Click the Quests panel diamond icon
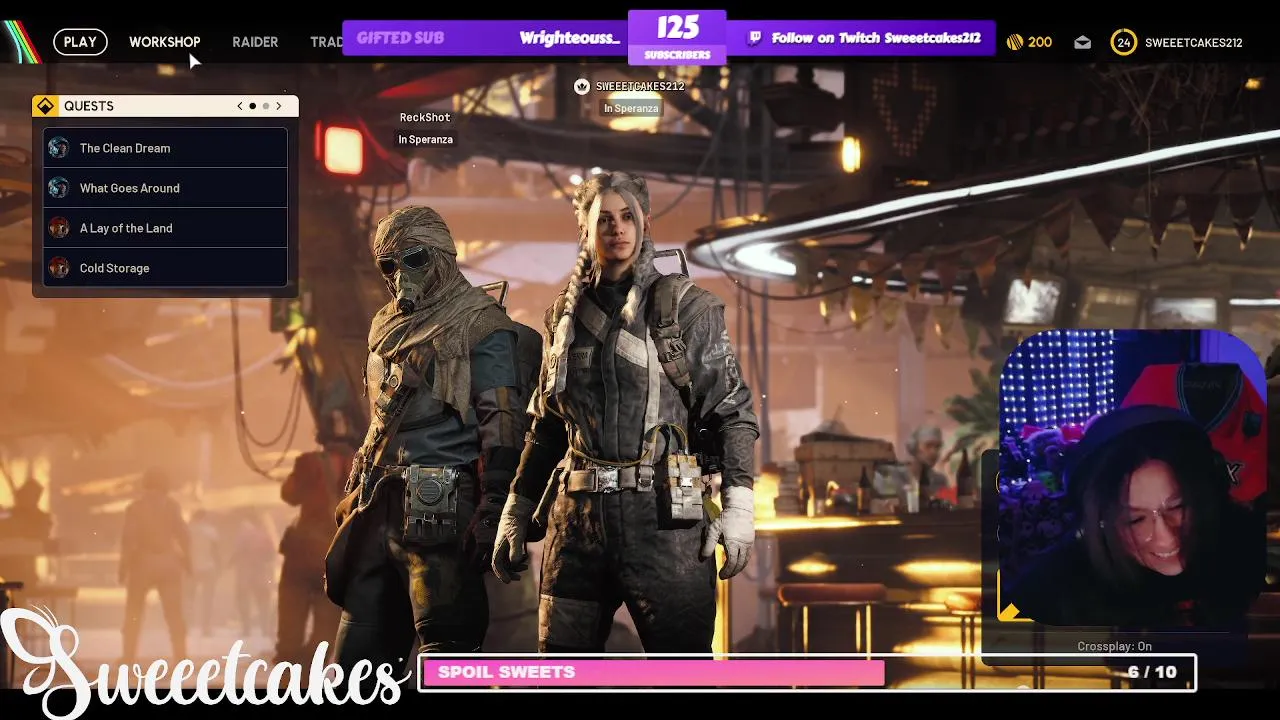 (x=45, y=106)
